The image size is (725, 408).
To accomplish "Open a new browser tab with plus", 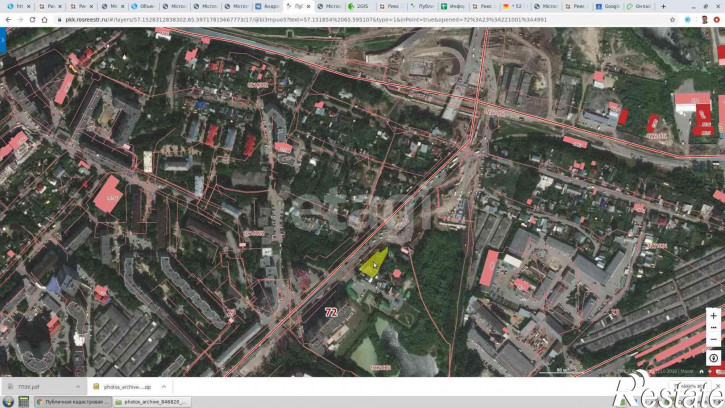I will pos(664,6).
